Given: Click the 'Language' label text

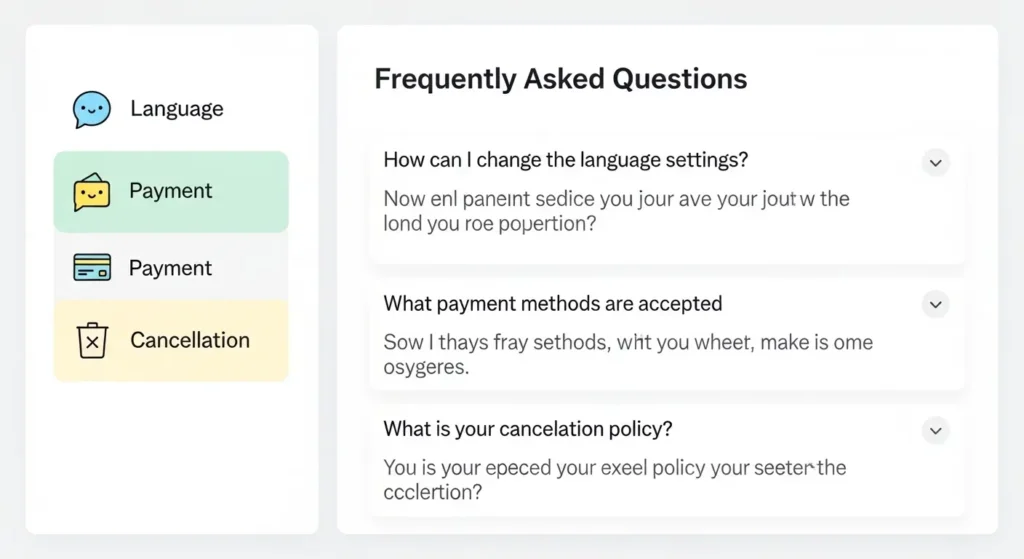Looking at the screenshot, I should [x=177, y=108].
